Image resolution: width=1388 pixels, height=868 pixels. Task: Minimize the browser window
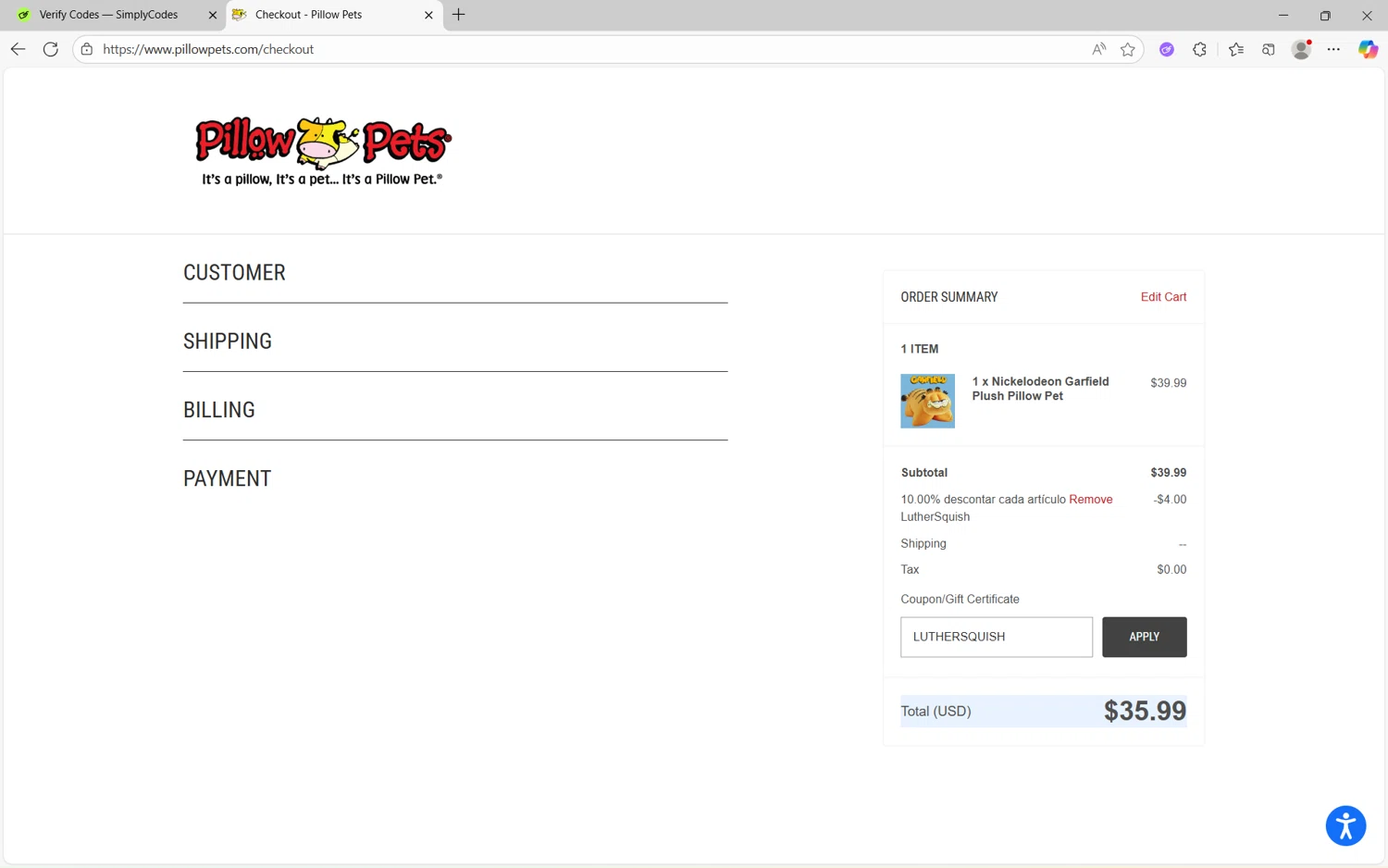point(1283,15)
